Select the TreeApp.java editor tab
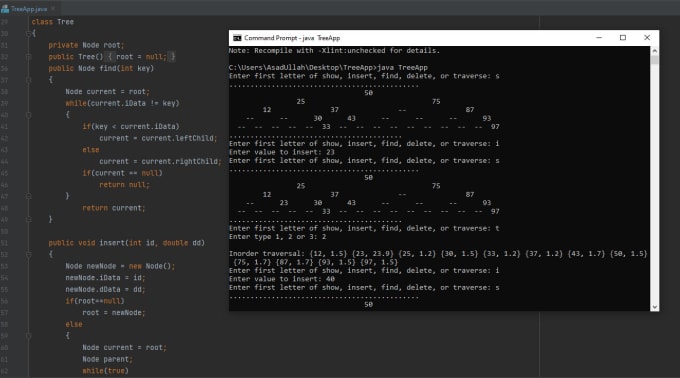The height and width of the screenshot is (378, 680). click(x=29, y=9)
